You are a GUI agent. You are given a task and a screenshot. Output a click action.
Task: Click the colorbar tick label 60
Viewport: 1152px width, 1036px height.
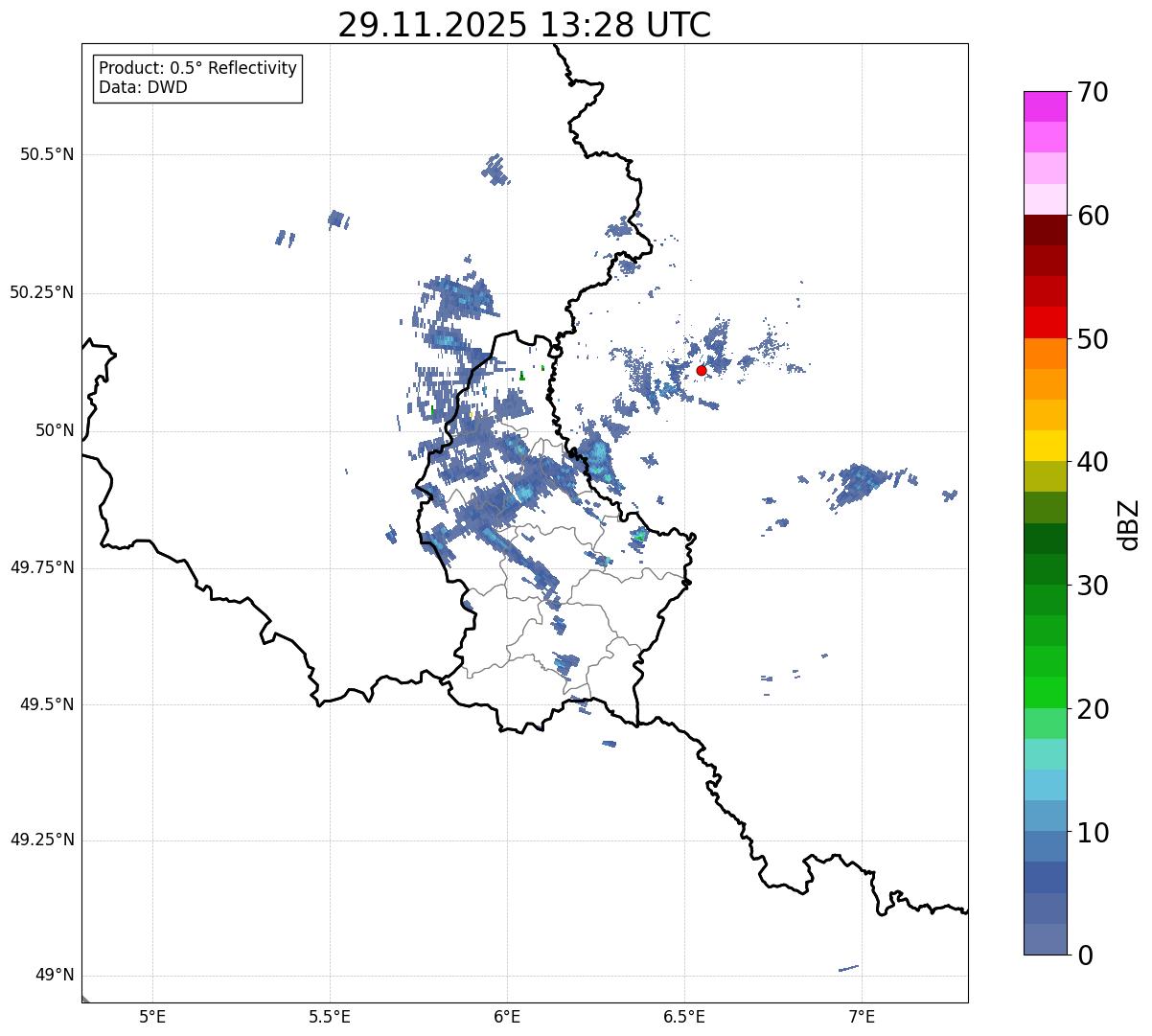(x=1094, y=216)
